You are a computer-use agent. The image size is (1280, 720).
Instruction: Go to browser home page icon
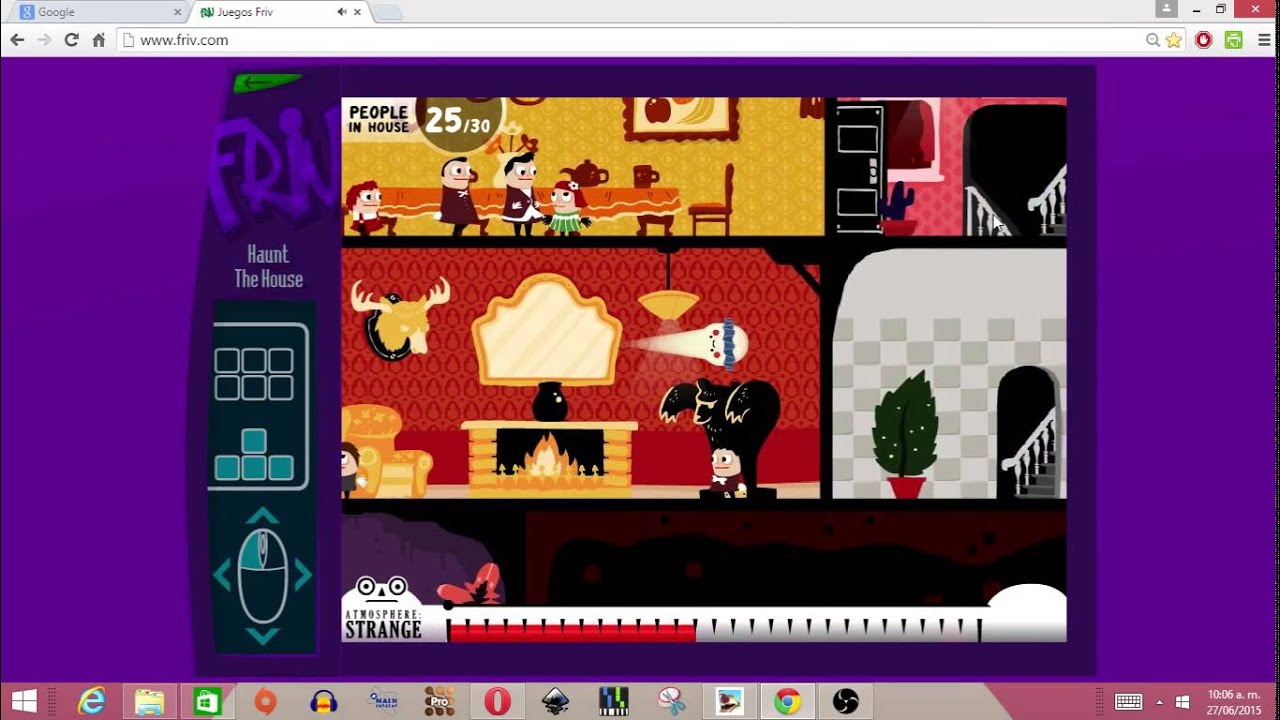[98, 40]
